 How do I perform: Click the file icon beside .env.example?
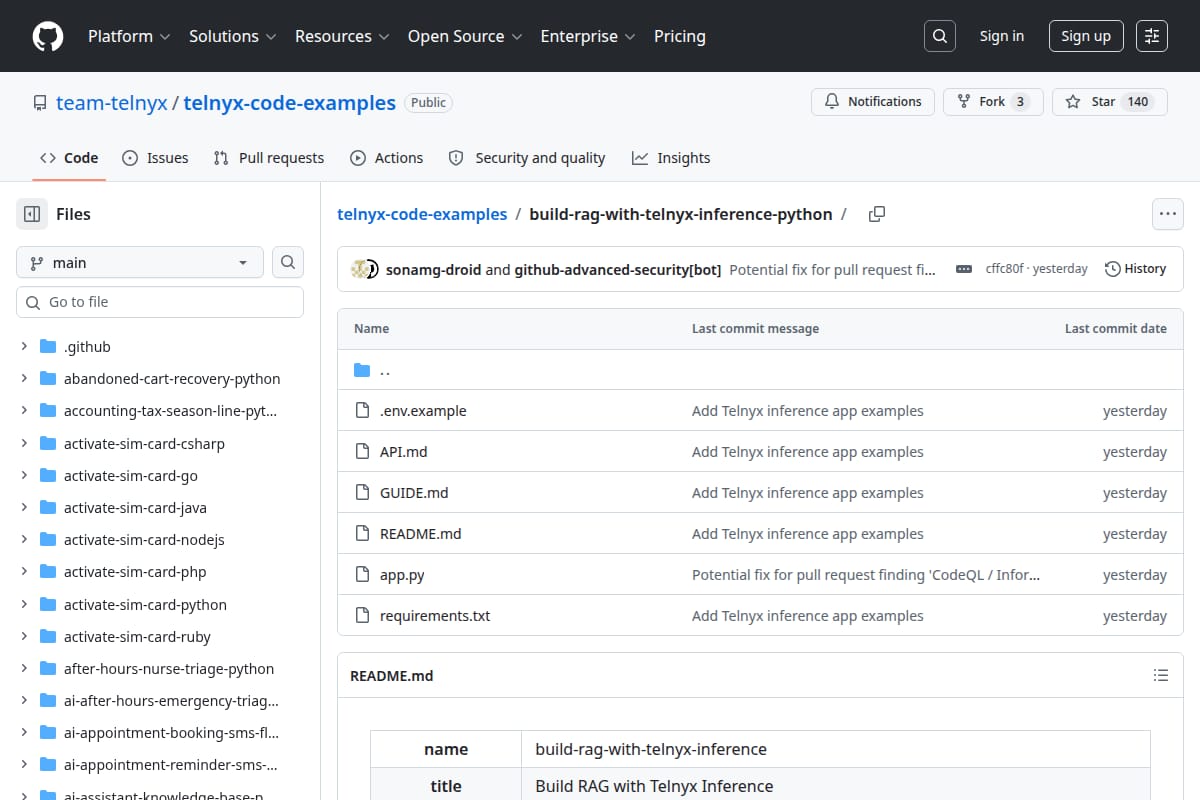click(x=362, y=411)
